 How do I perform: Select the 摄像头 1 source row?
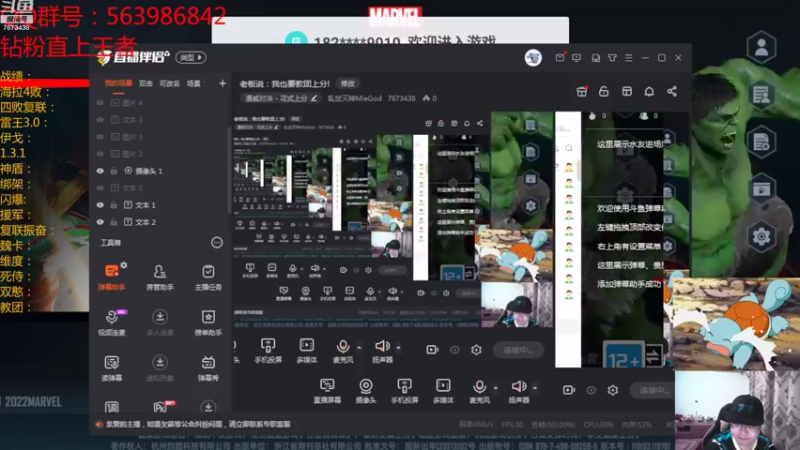(161, 171)
